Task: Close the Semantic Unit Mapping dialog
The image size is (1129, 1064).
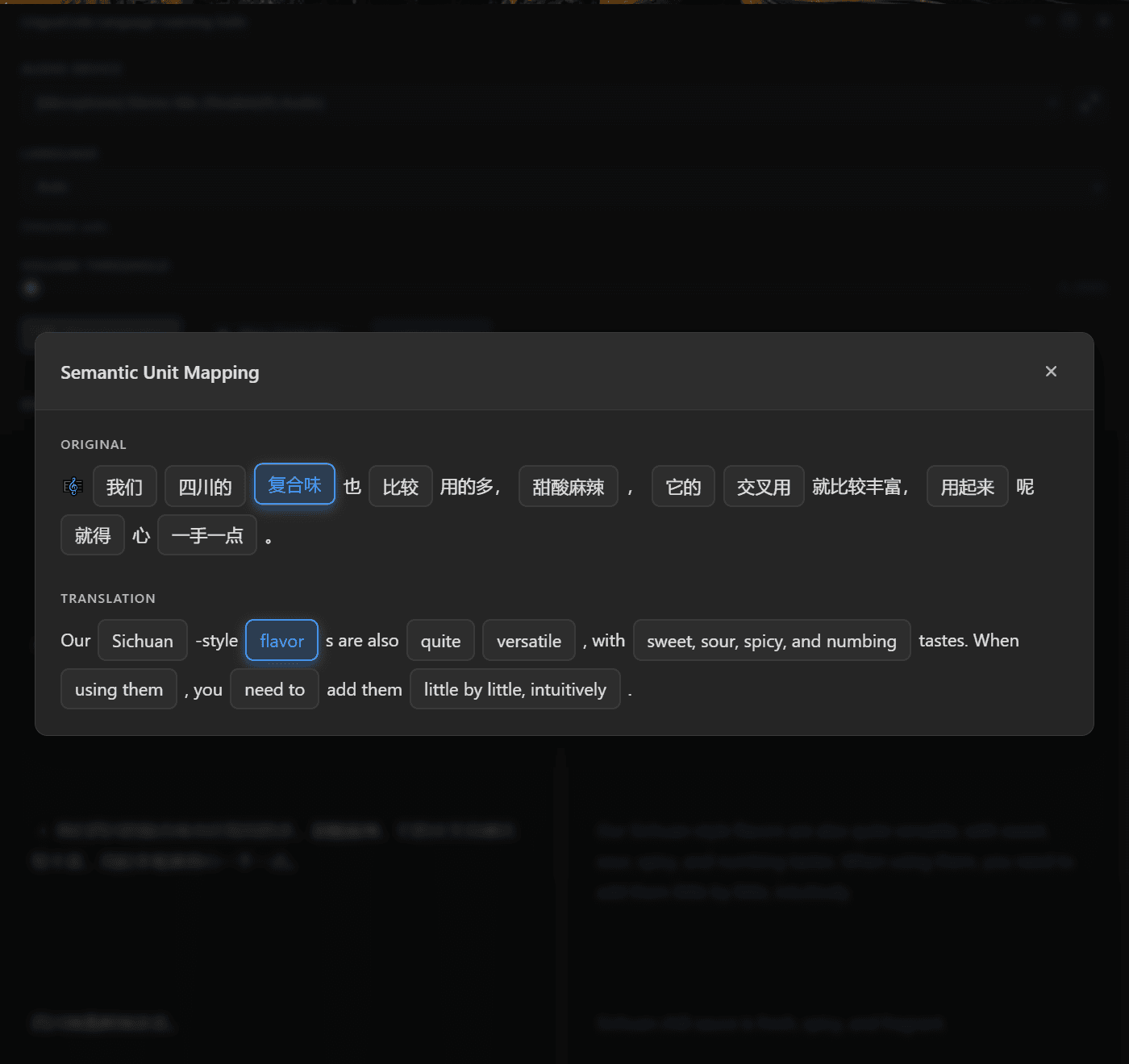Action: pos(1051,372)
